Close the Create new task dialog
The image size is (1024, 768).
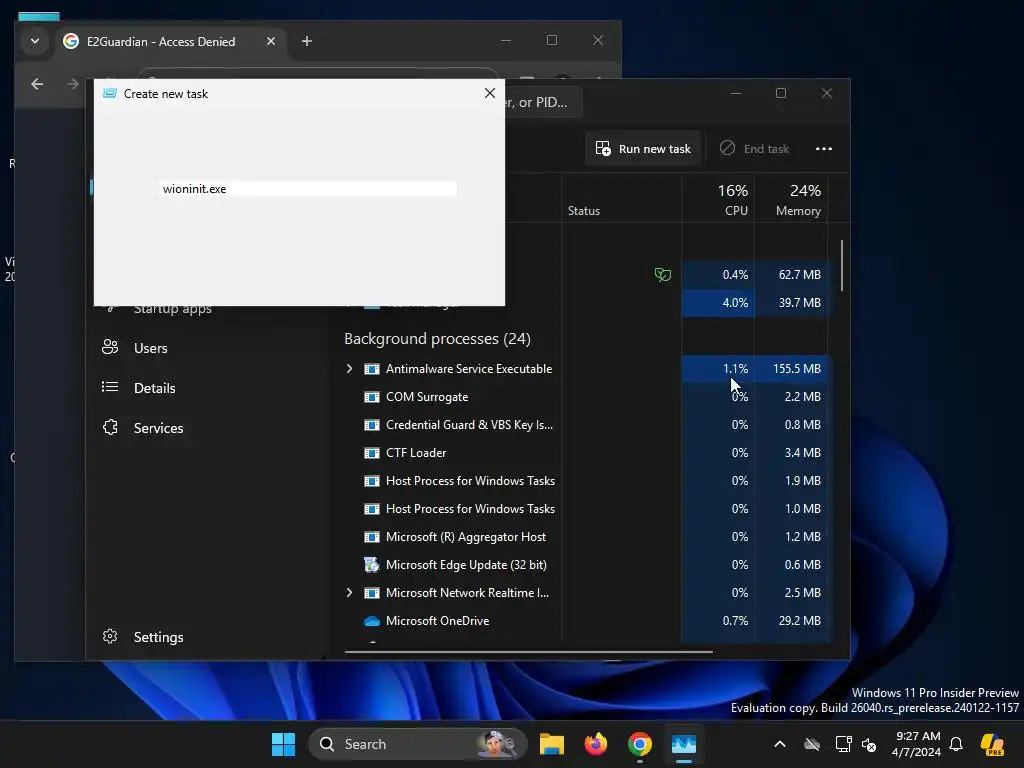click(490, 93)
